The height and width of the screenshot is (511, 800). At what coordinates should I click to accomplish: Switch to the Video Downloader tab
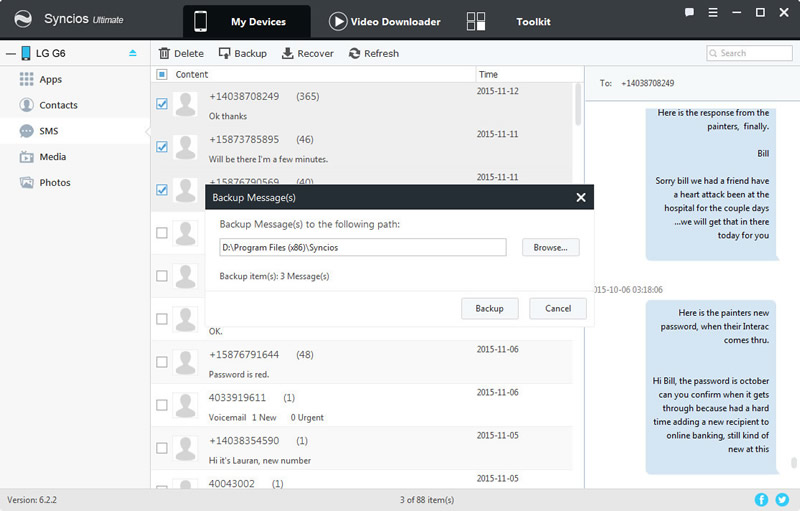click(x=384, y=21)
